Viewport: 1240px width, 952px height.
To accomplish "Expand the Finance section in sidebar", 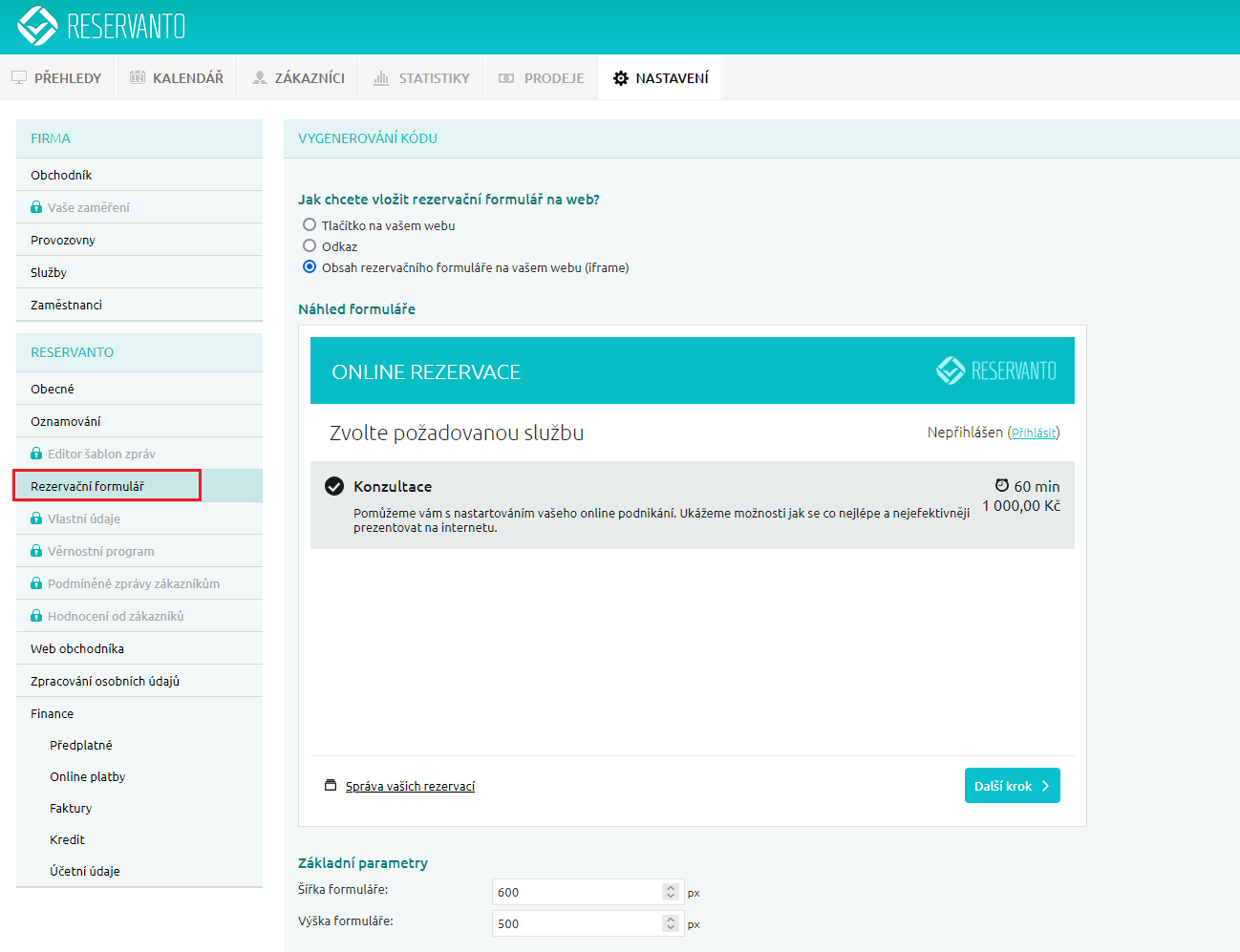I will click(x=52, y=713).
